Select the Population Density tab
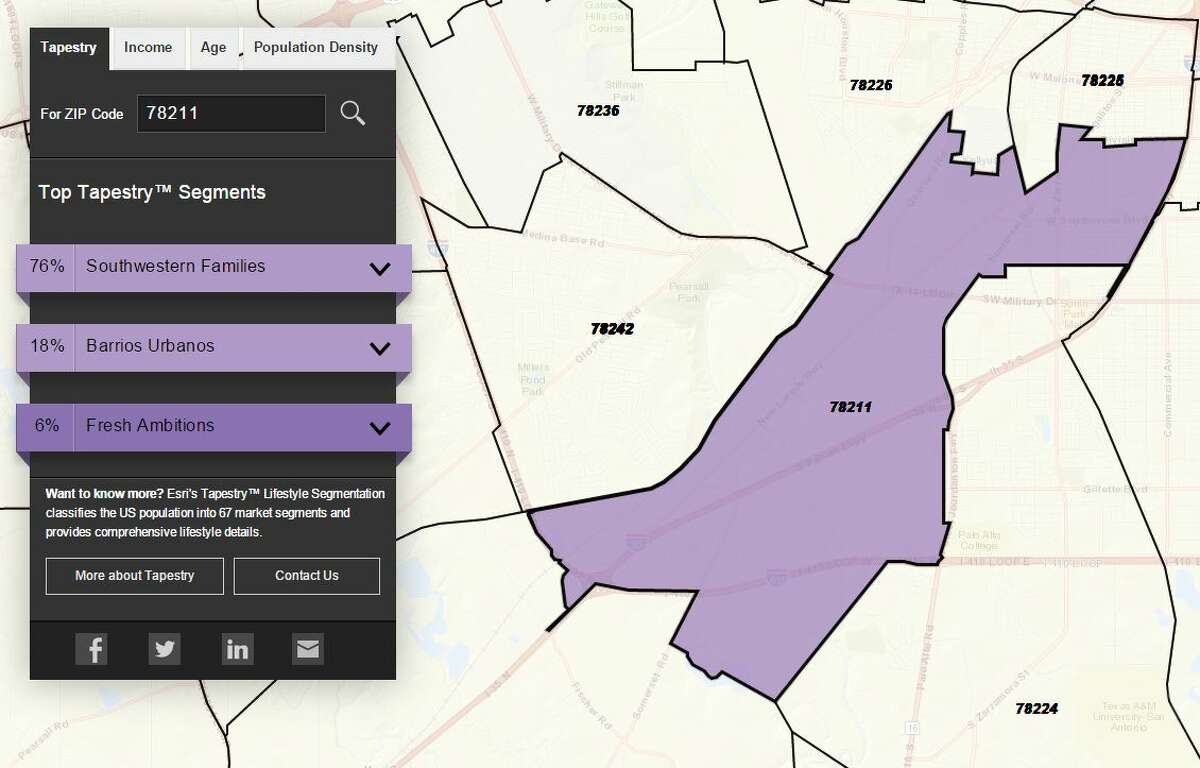The image size is (1200, 768). pyautogui.click(x=317, y=47)
